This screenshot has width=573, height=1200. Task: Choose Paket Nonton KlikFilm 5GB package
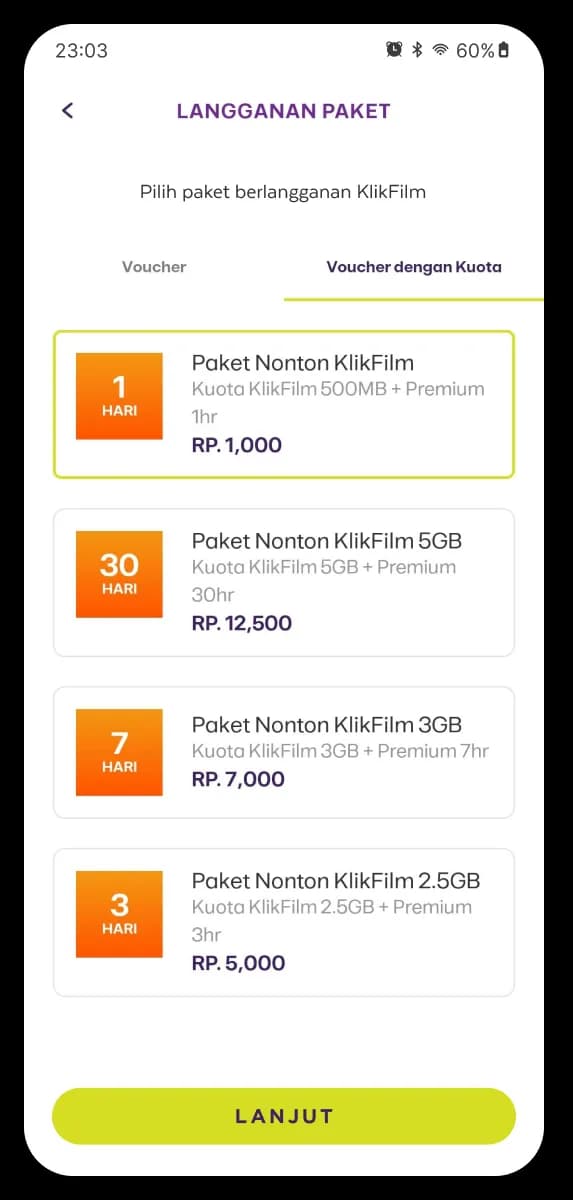pos(284,582)
